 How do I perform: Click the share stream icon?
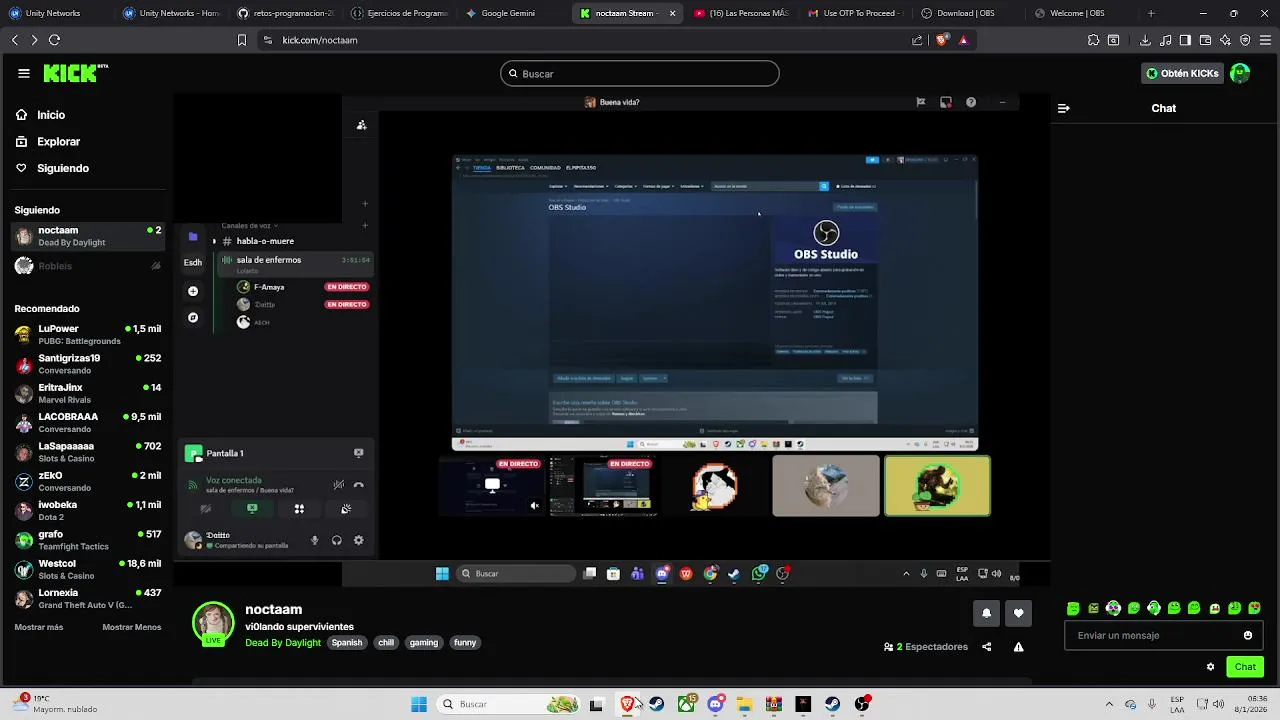pos(986,647)
